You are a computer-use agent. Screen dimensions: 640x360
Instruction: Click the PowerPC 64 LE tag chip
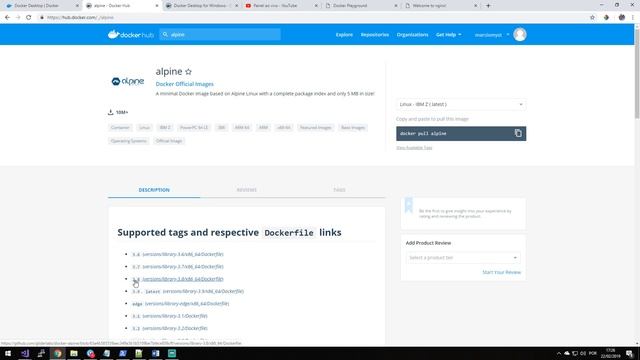194,128
